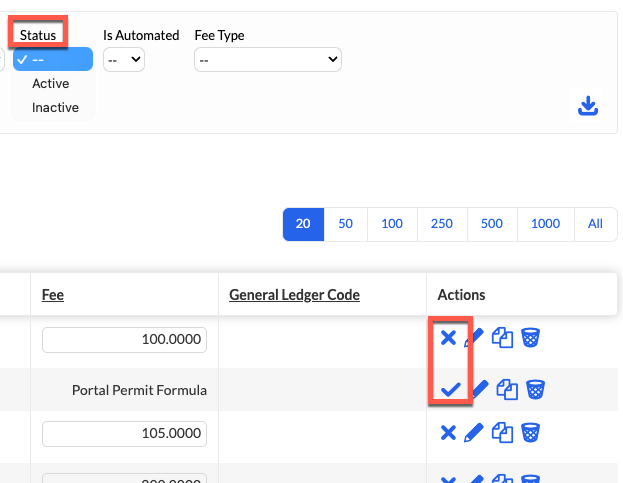Click the Portal Permit Formula text

139,390
